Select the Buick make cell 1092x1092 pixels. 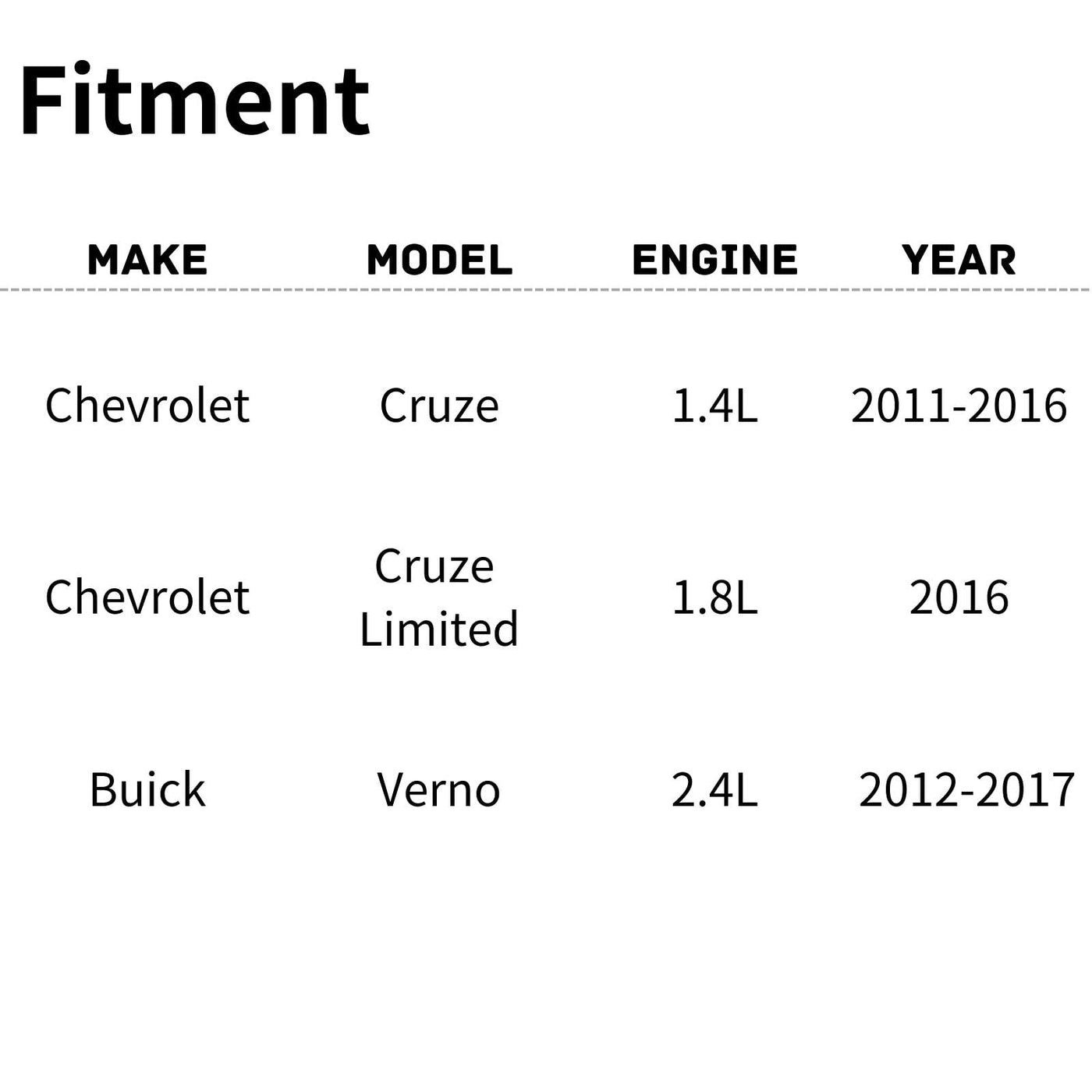pyautogui.click(x=147, y=789)
